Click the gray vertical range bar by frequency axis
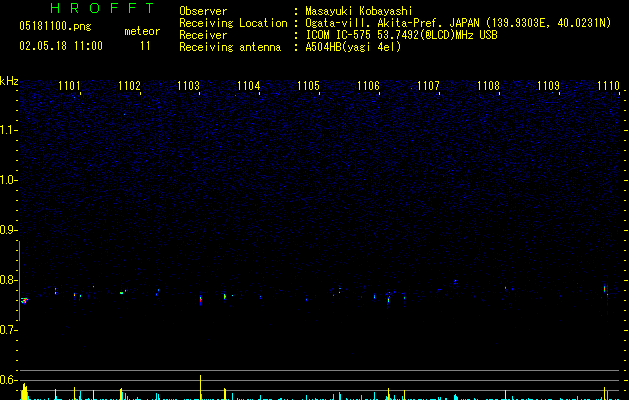This screenshot has width=629, height=400. [x=19, y=281]
